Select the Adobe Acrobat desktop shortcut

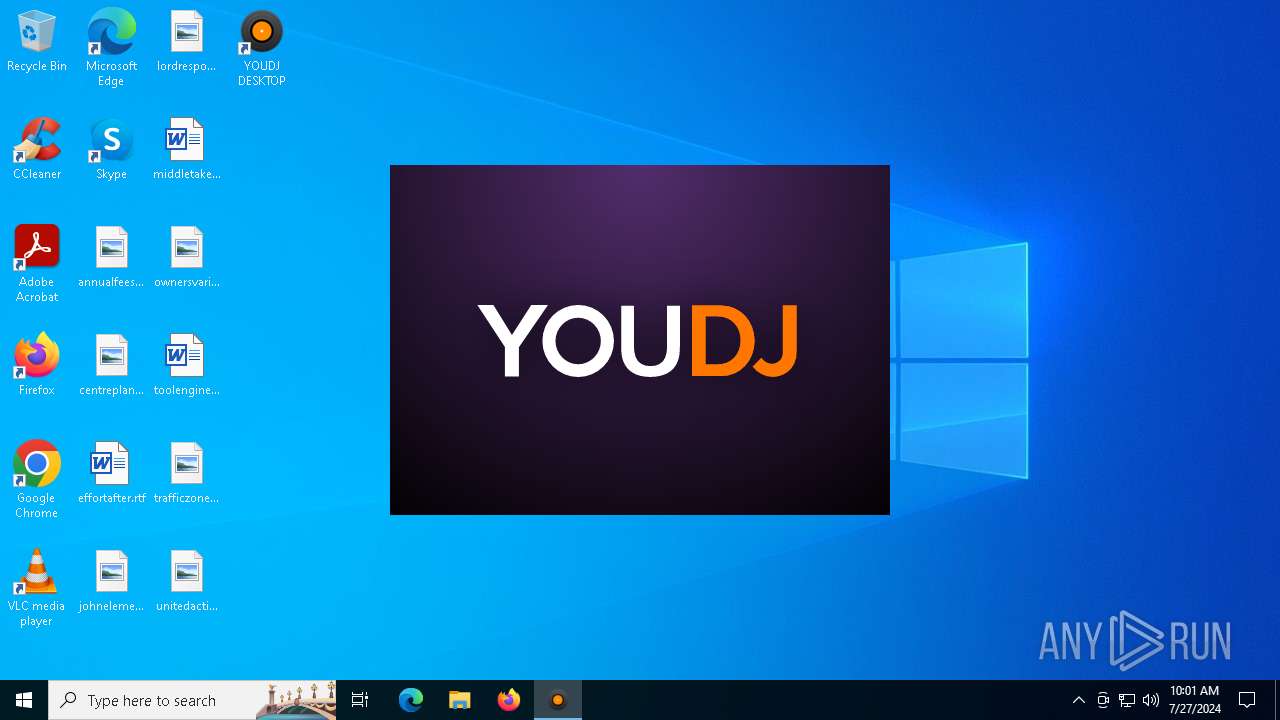coord(37,264)
